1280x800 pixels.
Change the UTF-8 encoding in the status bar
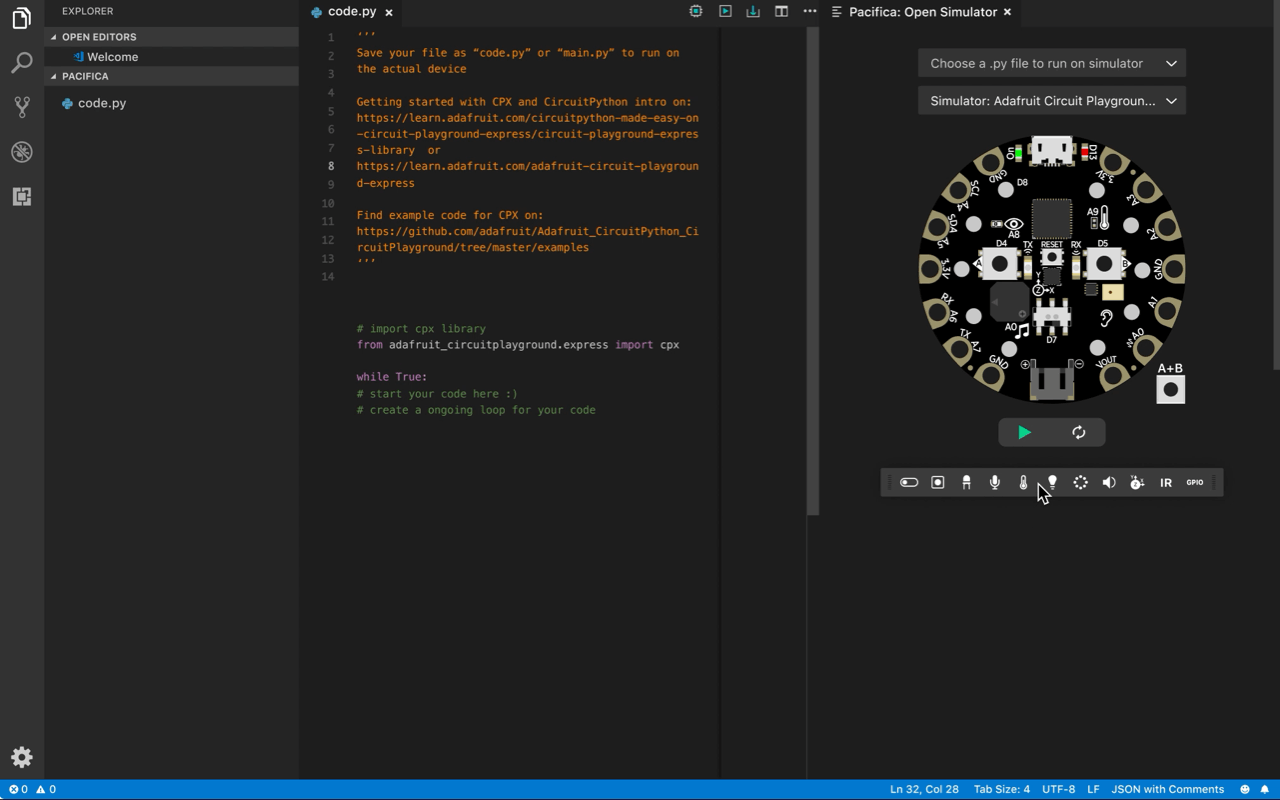pos(1058,789)
